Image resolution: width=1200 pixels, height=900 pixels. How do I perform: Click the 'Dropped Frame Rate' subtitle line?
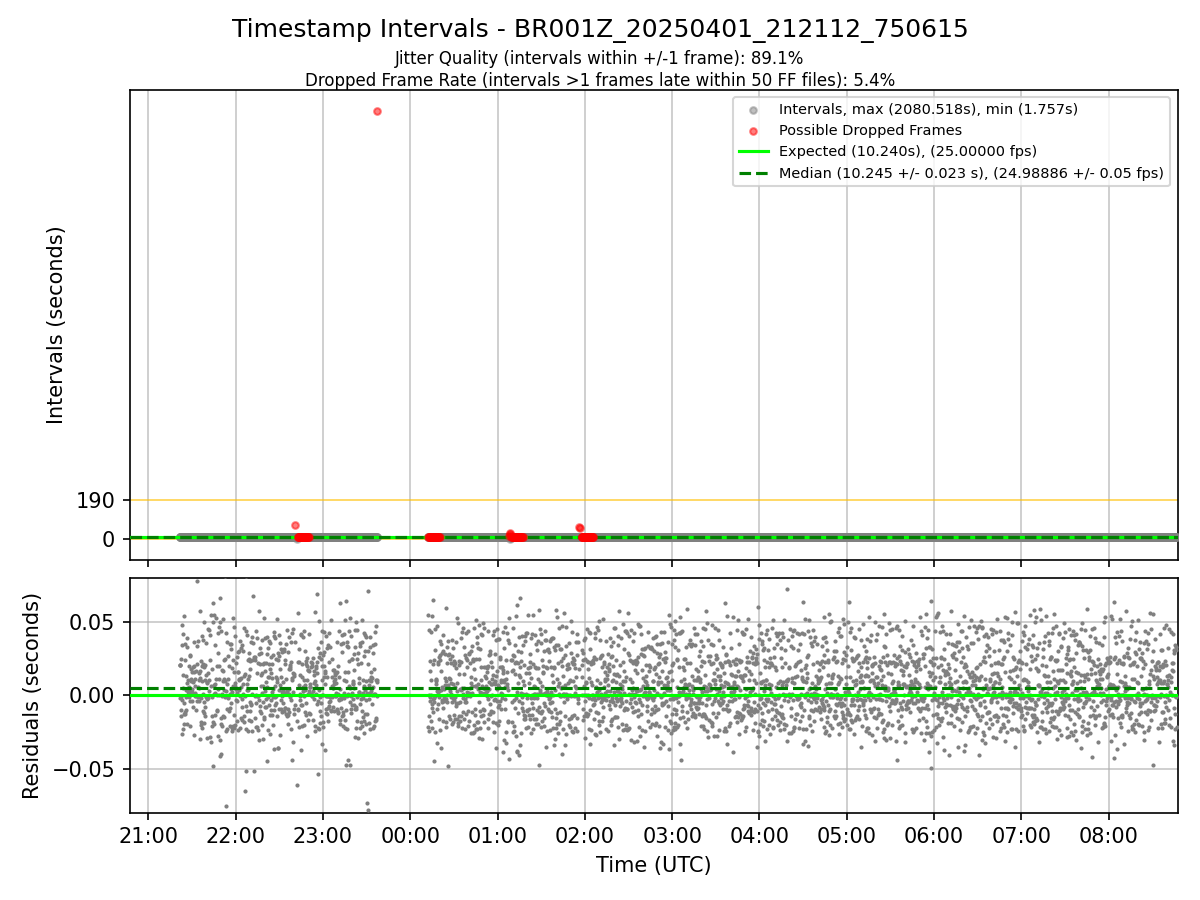tap(600, 80)
